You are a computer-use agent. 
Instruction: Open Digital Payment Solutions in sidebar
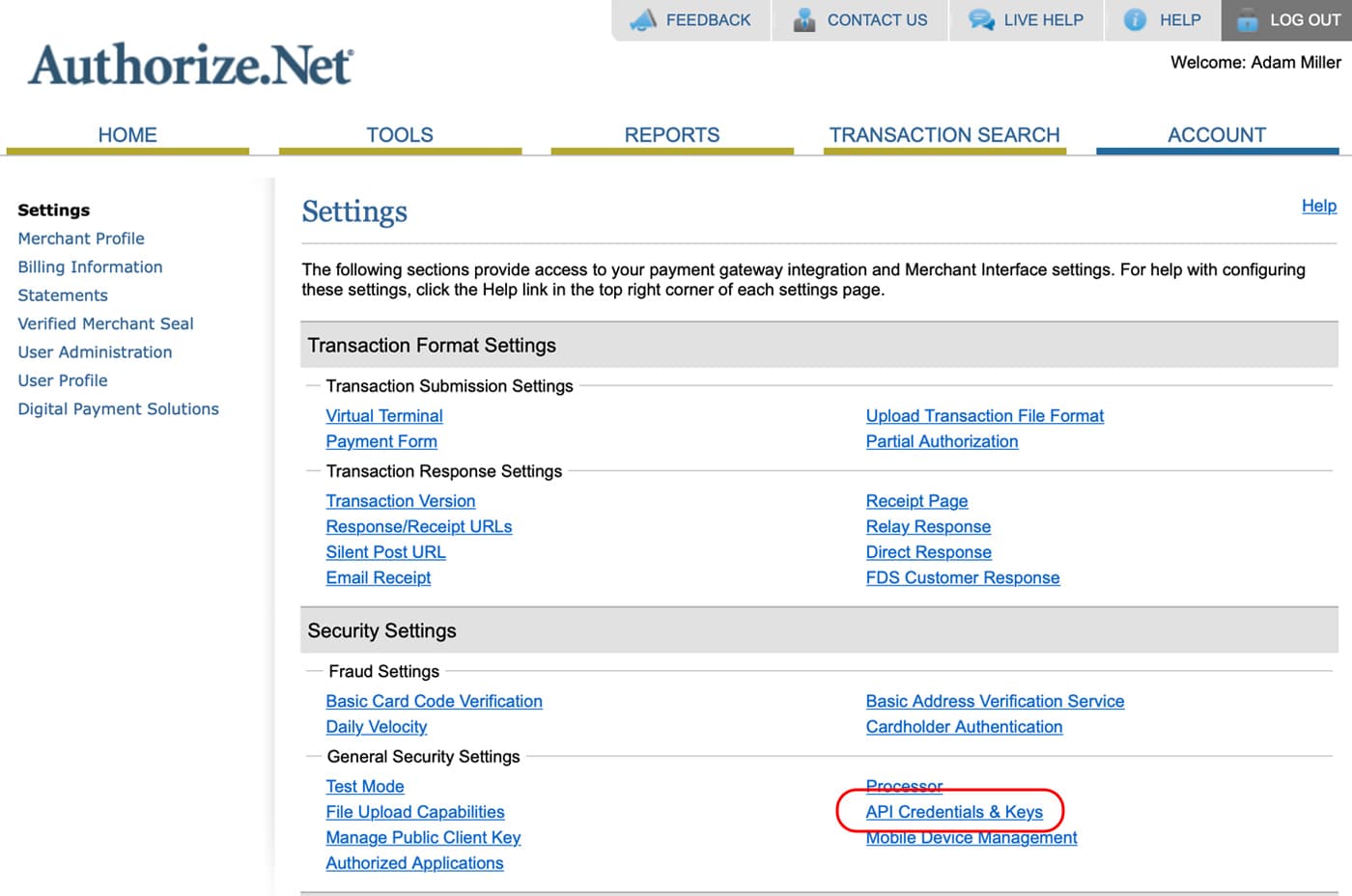coord(118,409)
